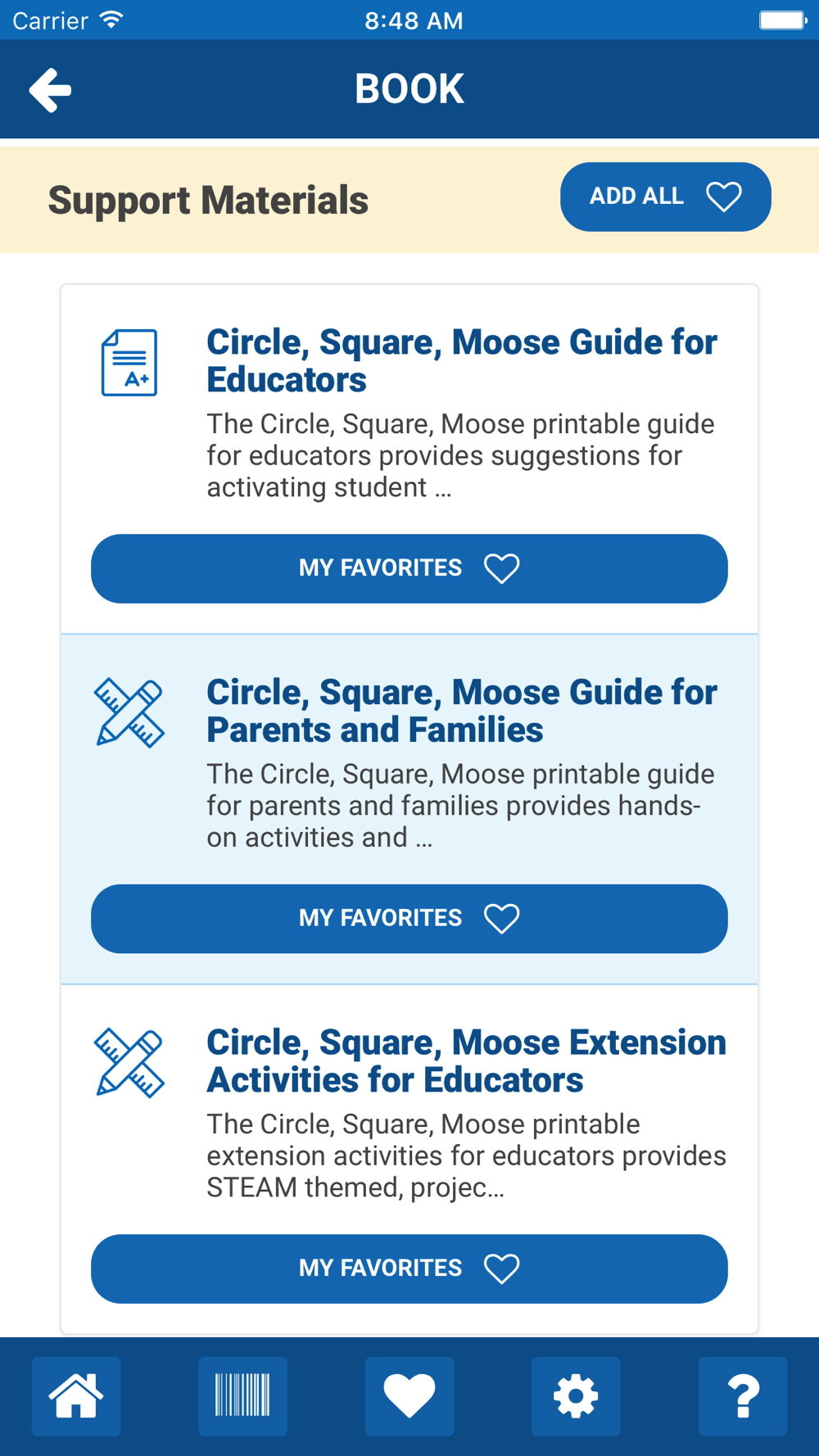
Task: Favorite the Guide for Parents and Families
Action: point(409,919)
